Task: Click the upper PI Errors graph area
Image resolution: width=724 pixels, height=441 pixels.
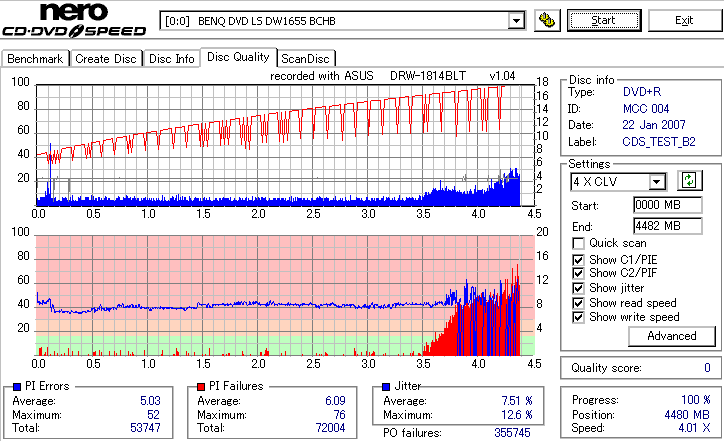Action: pos(285,145)
